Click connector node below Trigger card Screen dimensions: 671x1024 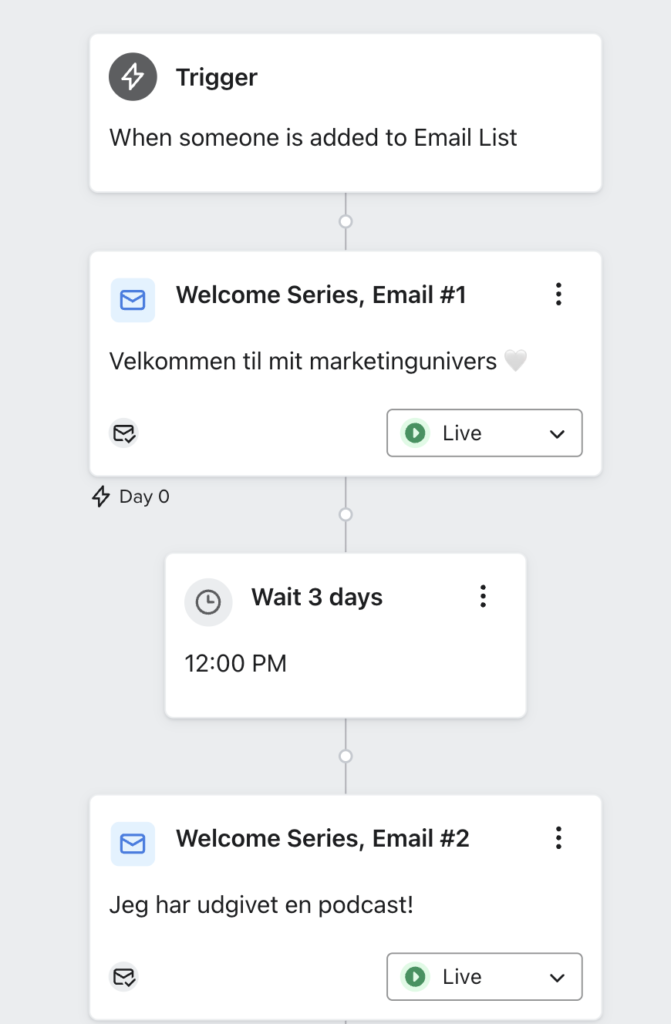click(x=346, y=221)
